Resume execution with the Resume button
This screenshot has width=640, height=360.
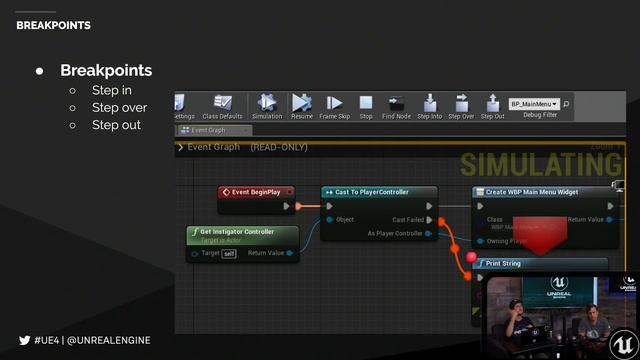click(302, 107)
